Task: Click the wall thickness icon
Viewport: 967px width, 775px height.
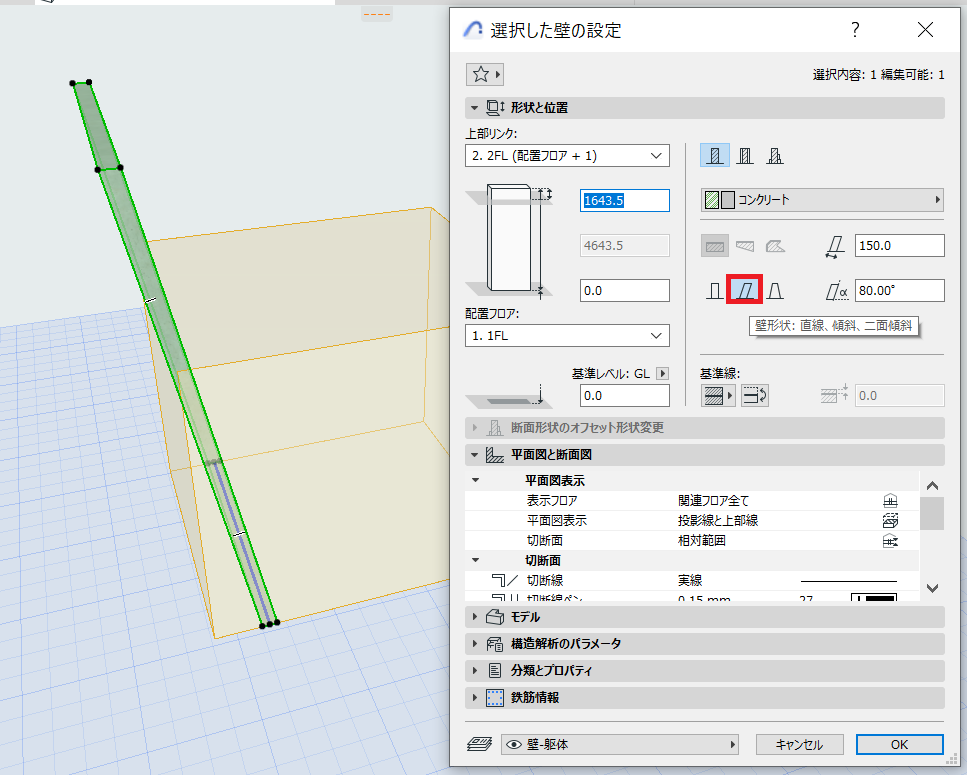Action: (835, 246)
